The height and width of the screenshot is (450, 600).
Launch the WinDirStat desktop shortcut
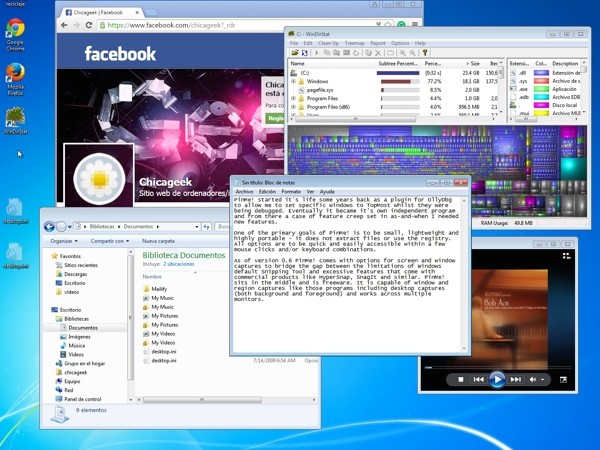click(x=15, y=121)
